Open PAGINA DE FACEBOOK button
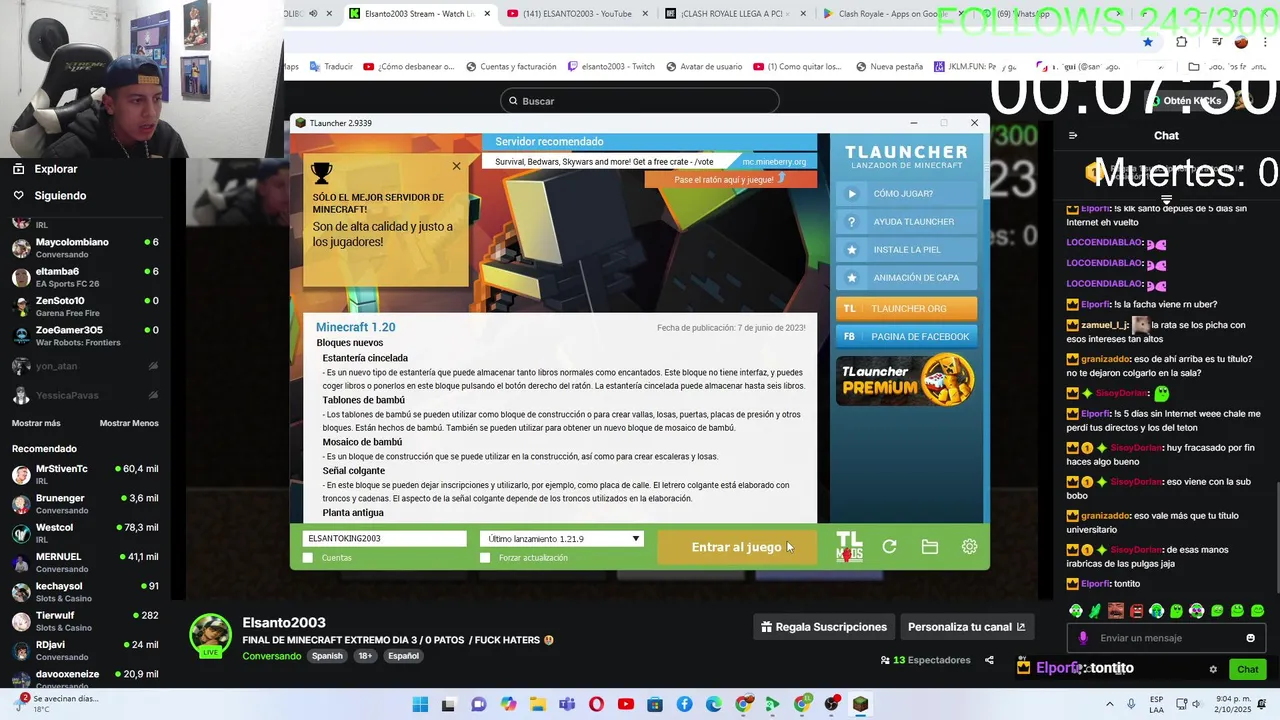 pos(906,337)
